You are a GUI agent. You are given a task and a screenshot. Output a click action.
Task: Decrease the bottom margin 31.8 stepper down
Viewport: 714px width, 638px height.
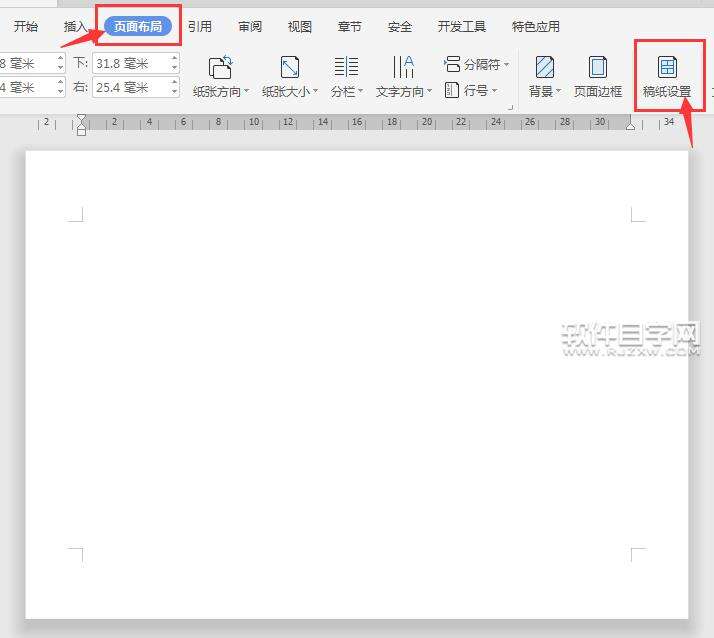[x=175, y=68]
